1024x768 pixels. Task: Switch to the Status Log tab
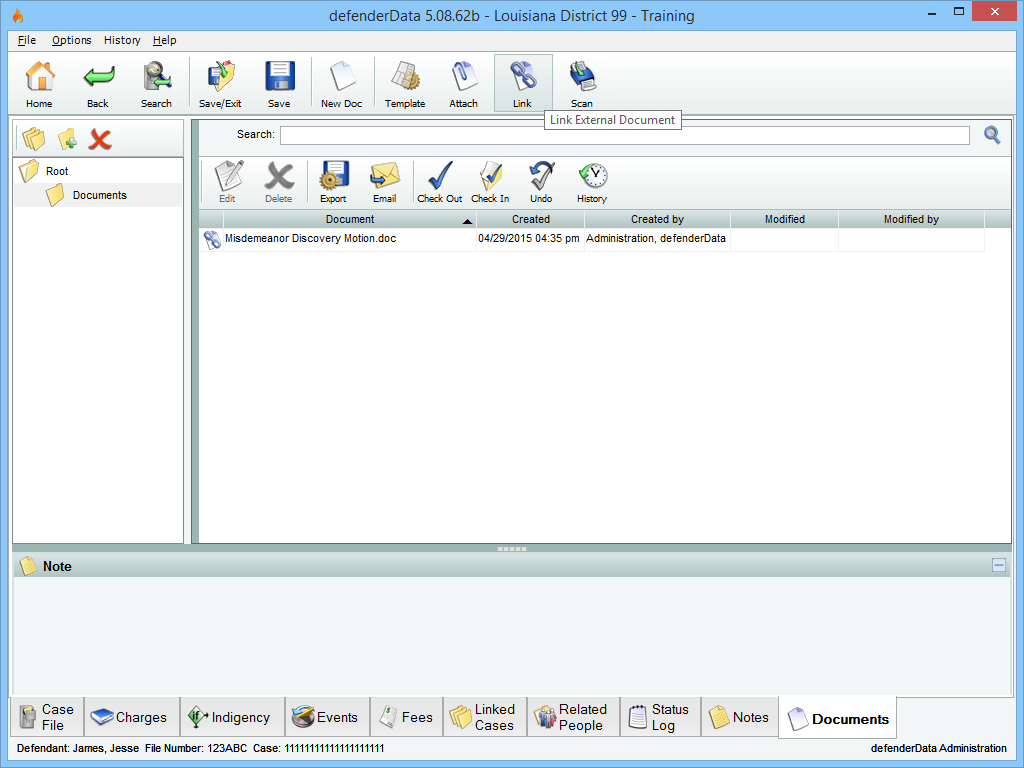pyautogui.click(x=660, y=717)
